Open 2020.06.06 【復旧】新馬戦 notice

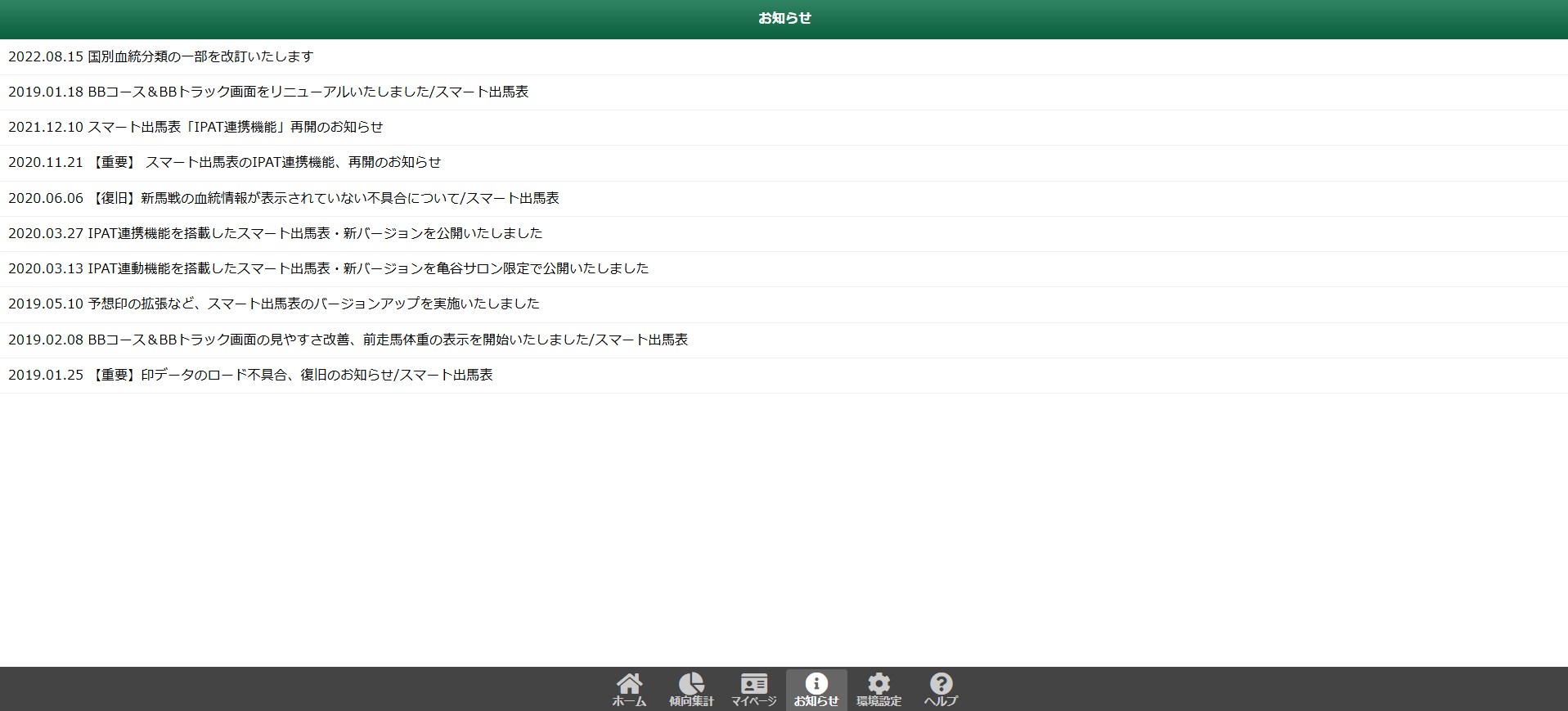tap(284, 198)
